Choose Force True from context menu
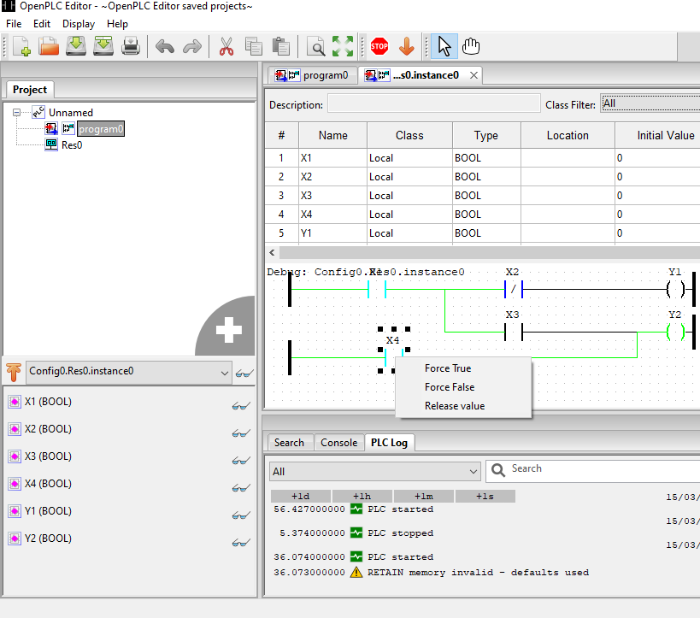Screen dimensions: 700x618 (447, 368)
